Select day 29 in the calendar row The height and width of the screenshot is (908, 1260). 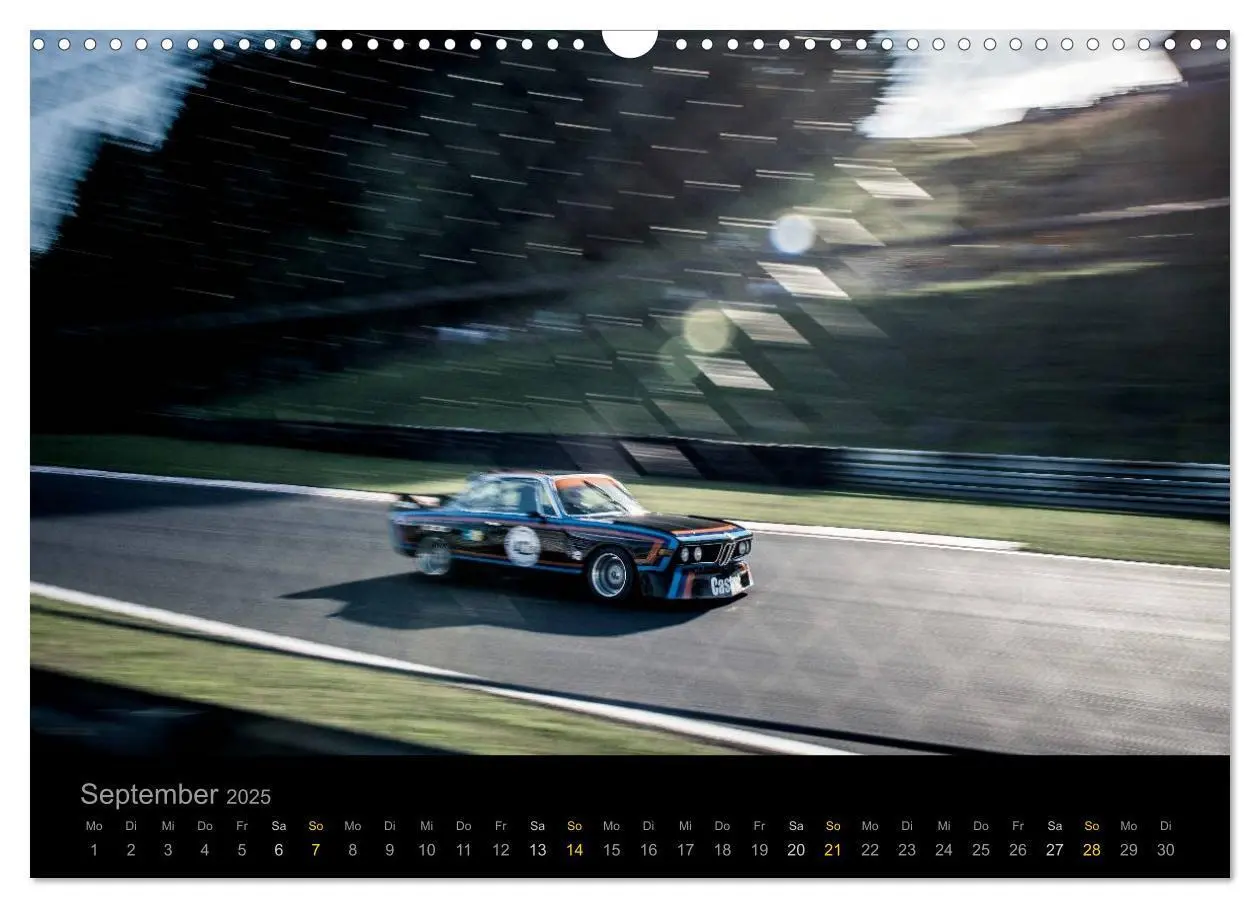tap(1129, 850)
